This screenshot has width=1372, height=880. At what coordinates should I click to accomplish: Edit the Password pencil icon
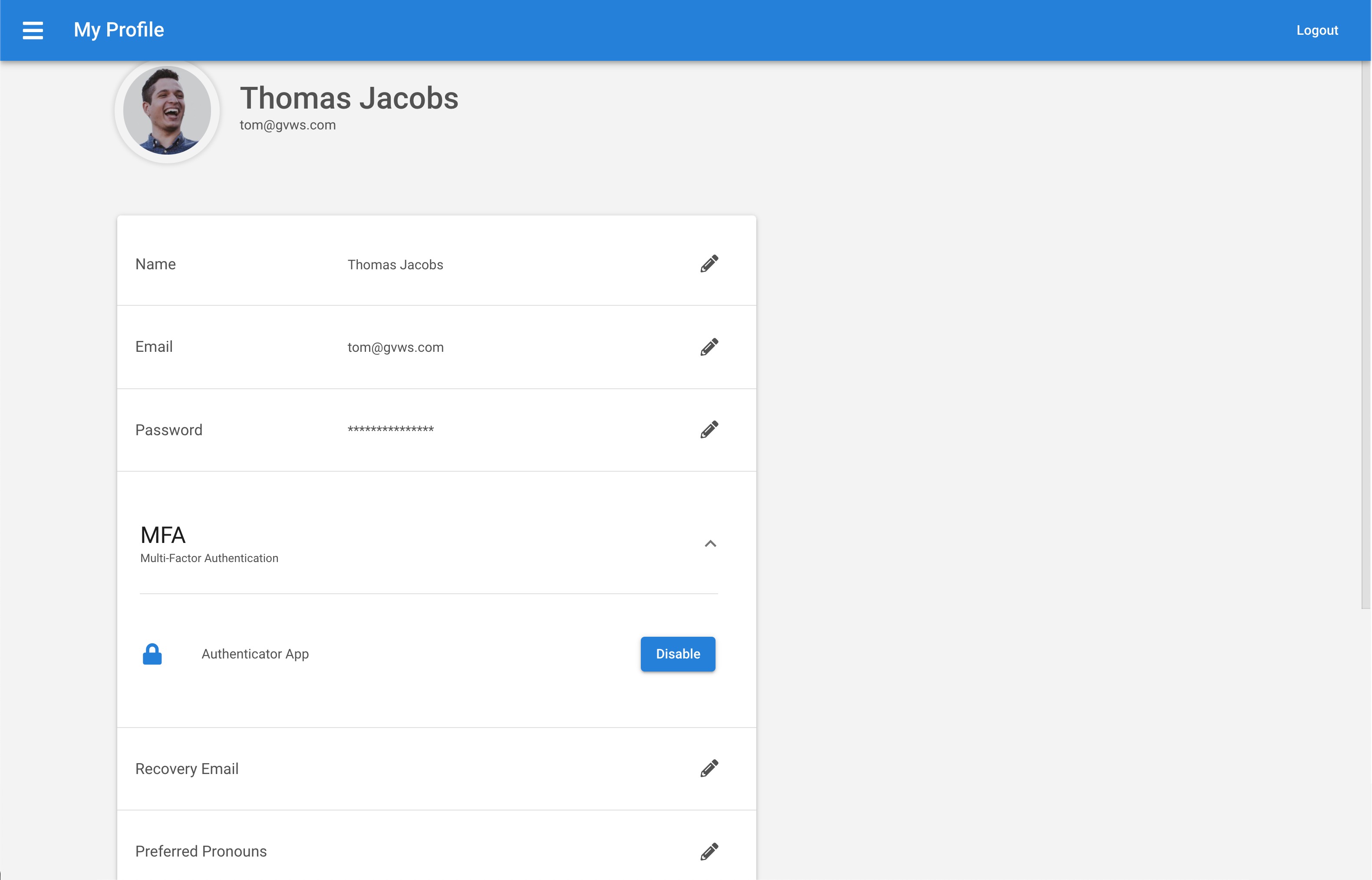(x=709, y=430)
